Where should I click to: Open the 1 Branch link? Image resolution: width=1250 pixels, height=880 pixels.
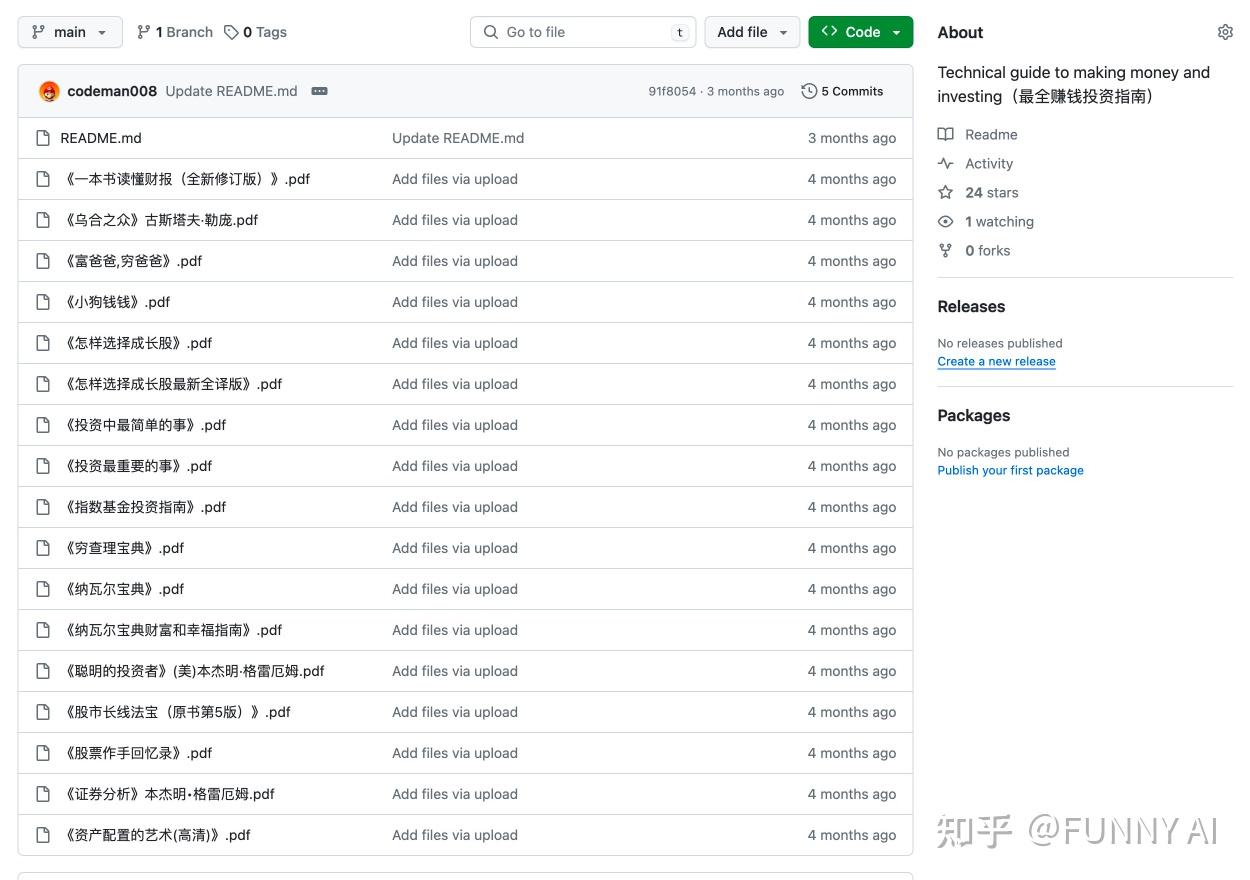pos(175,32)
